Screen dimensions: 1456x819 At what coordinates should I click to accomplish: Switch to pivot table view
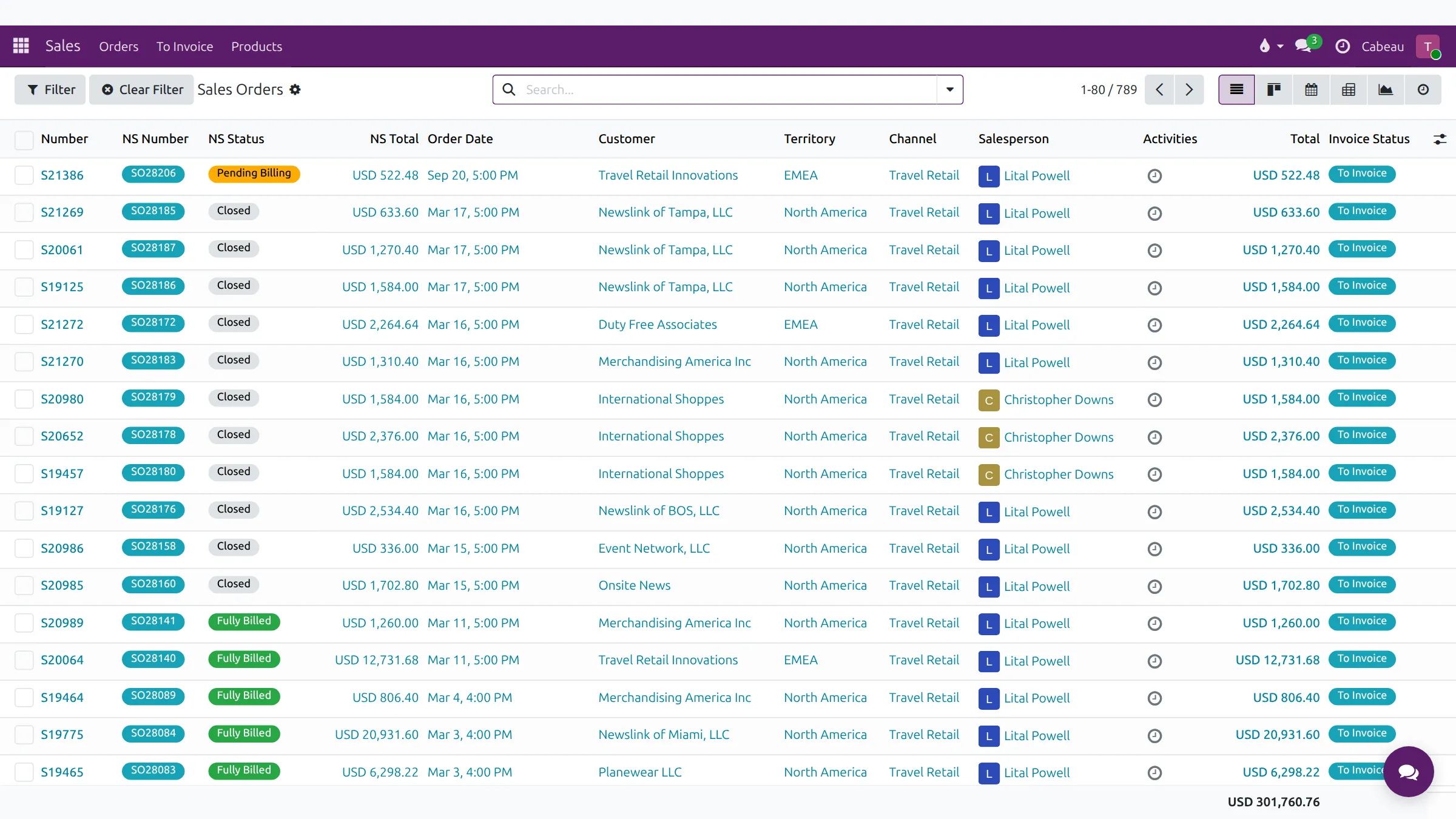(1349, 90)
